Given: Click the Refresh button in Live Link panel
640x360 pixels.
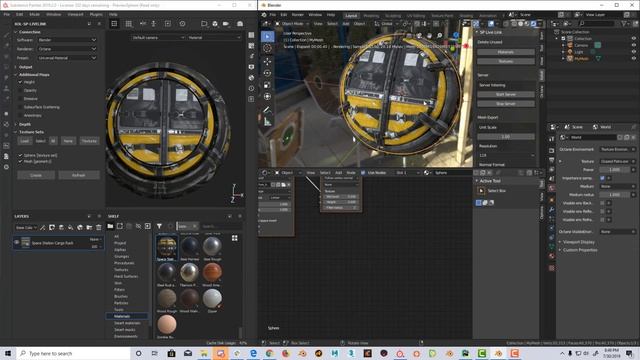Looking at the screenshot, I should click(79, 175).
